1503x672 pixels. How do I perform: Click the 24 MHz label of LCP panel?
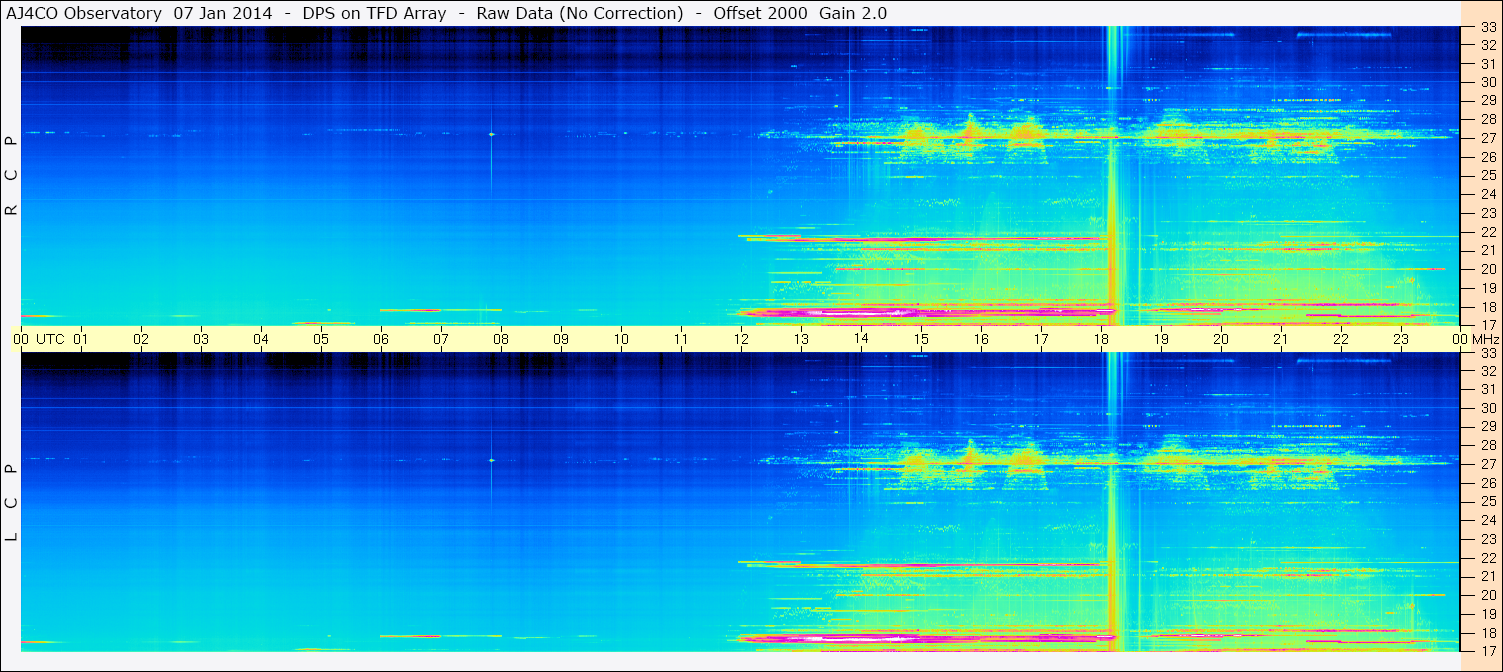pos(1487,520)
